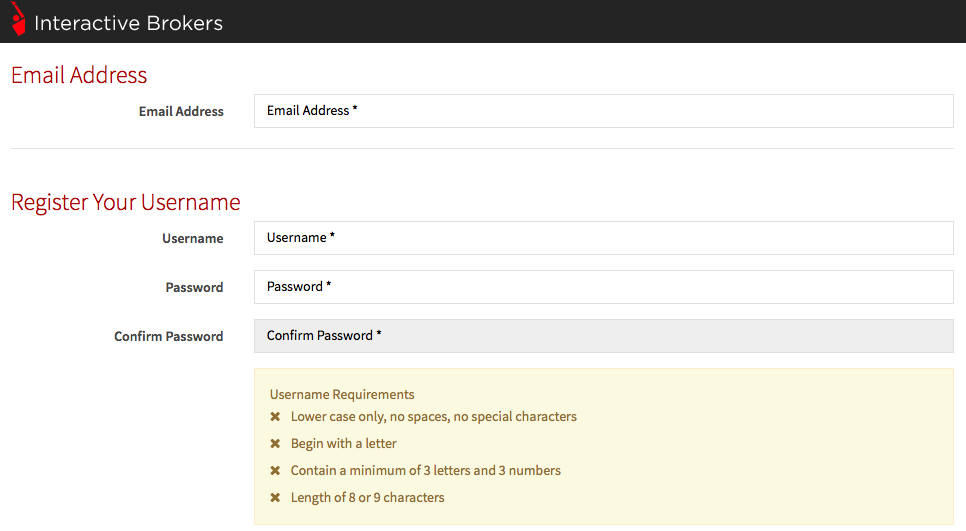966x531 pixels.
Task: Click into the Password input box
Action: coord(603,287)
